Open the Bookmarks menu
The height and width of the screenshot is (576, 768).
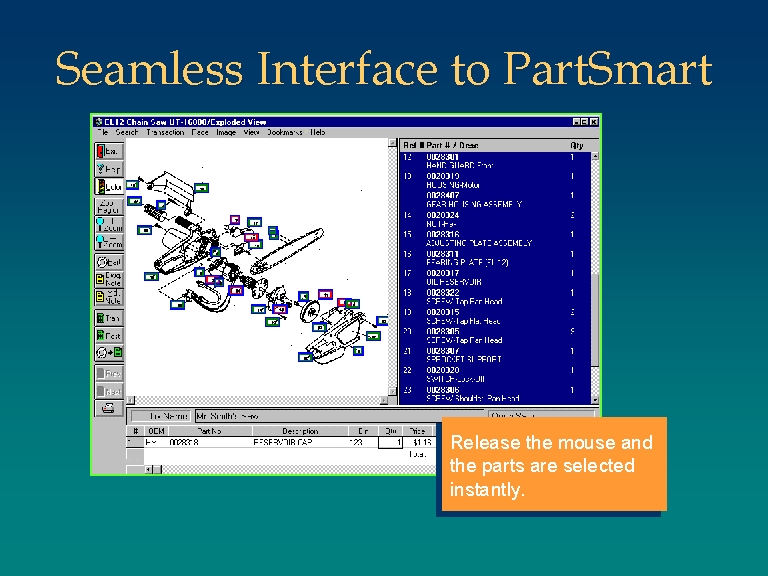[x=285, y=132]
